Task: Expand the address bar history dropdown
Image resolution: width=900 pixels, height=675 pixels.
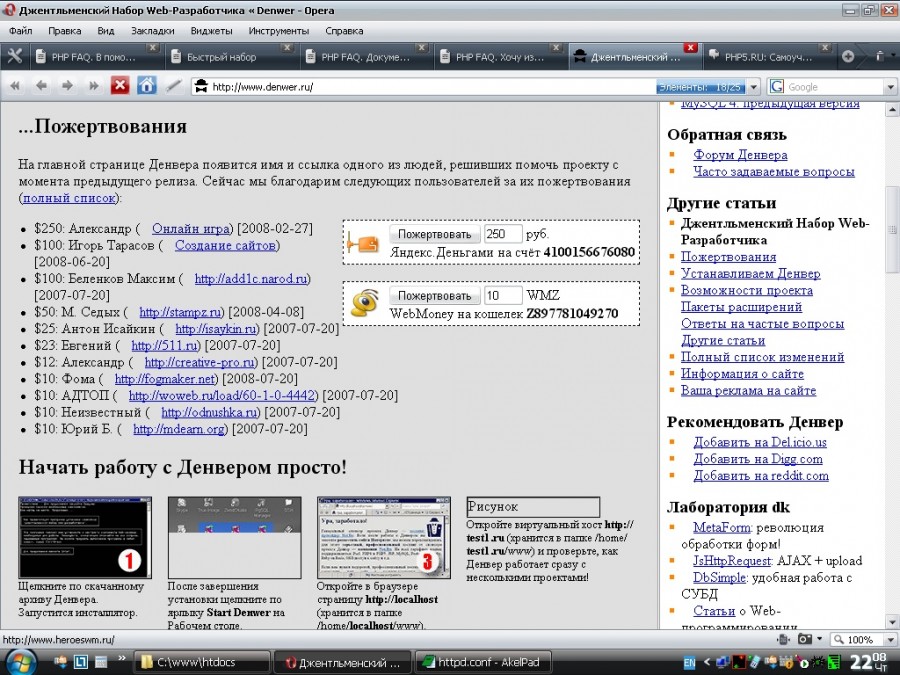Action: [x=754, y=87]
